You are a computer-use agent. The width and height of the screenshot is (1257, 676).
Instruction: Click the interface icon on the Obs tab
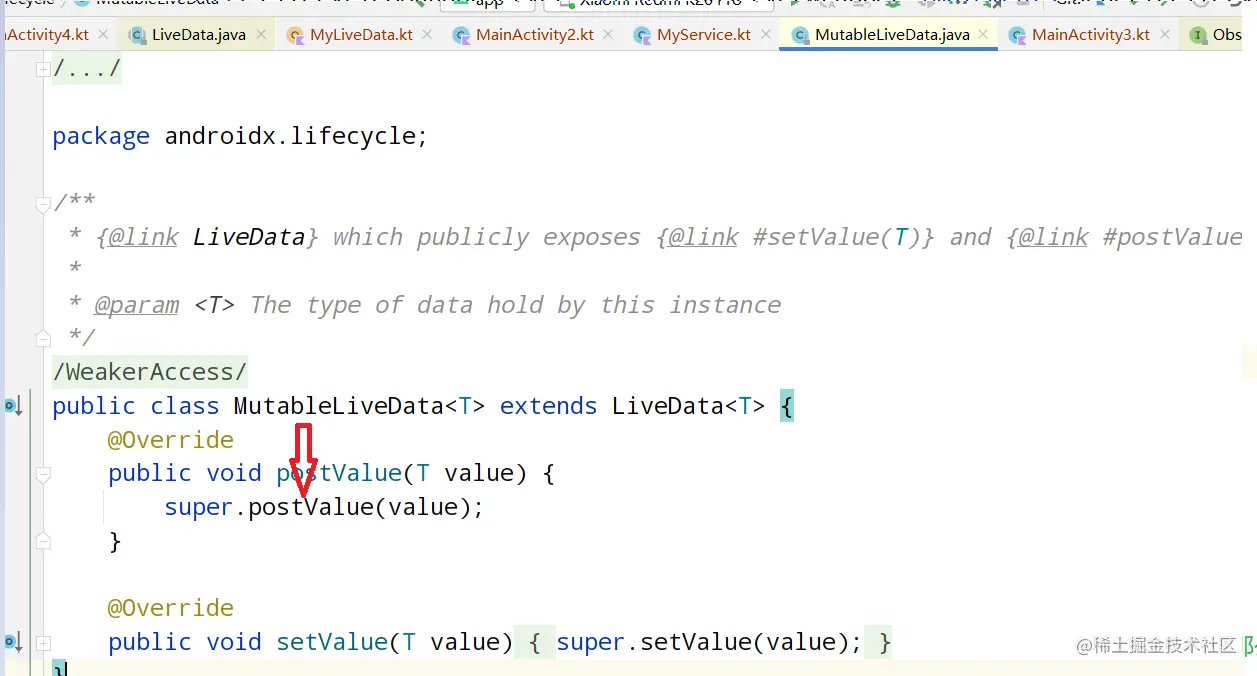[x=1198, y=35]
